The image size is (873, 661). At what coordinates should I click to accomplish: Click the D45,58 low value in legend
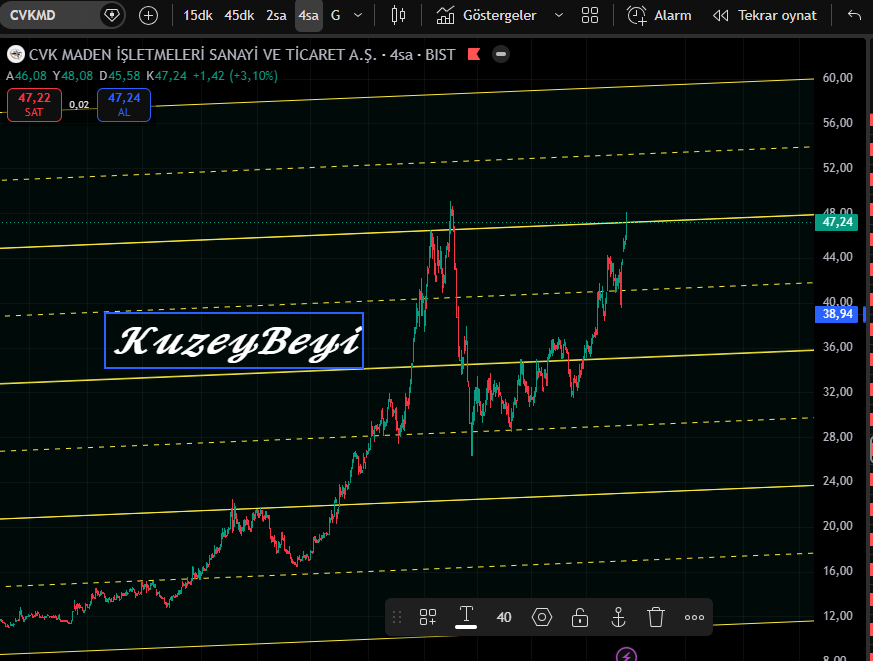120,76
